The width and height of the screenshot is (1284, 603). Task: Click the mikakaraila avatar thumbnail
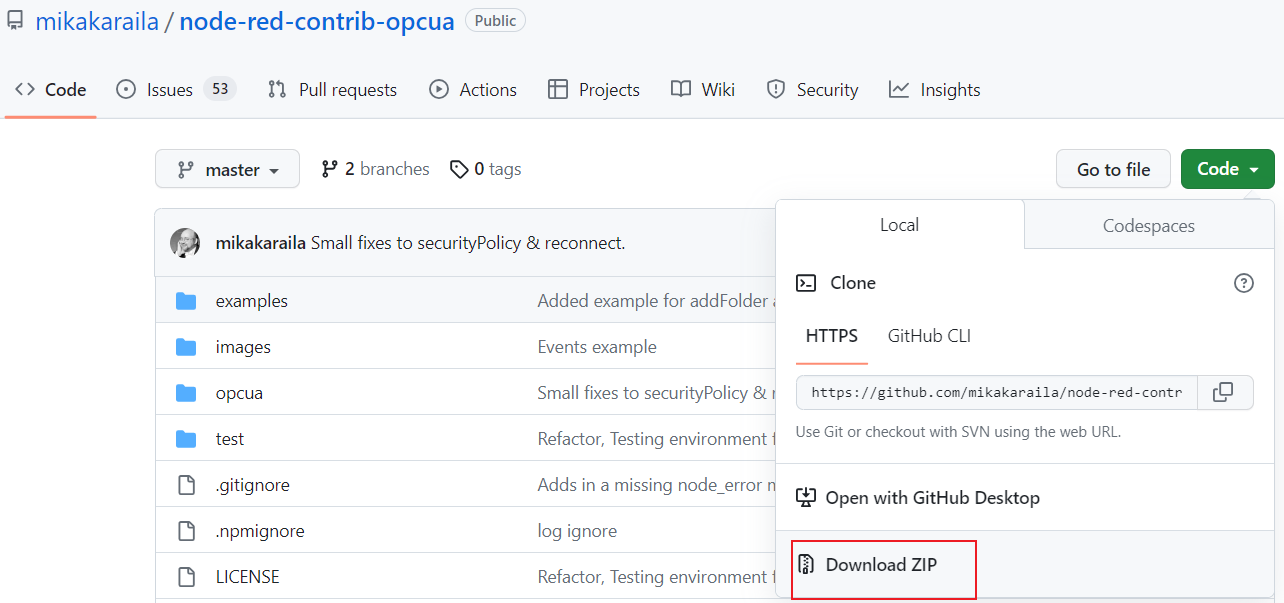click(185, 243)
